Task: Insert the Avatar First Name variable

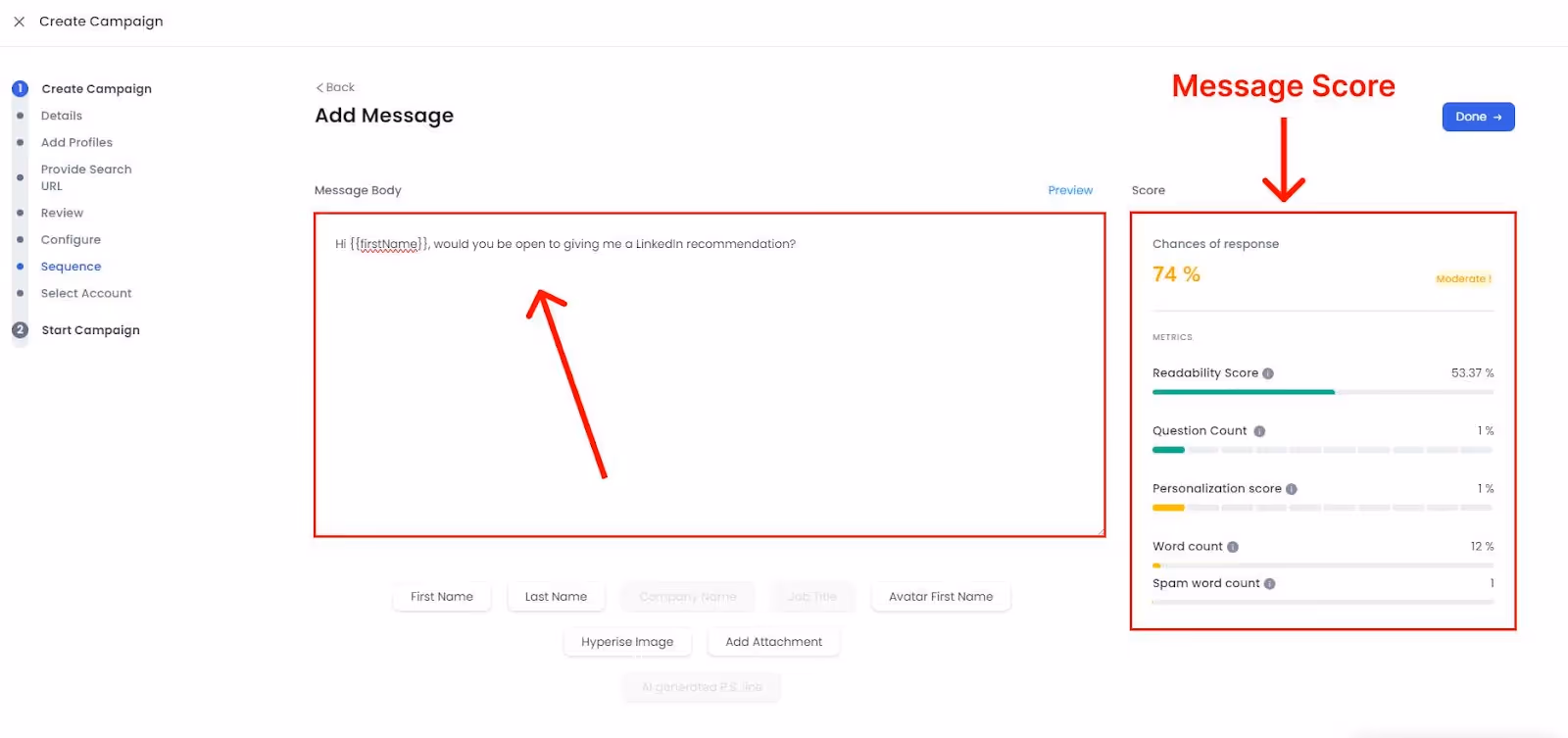Action: click(941, 597)
